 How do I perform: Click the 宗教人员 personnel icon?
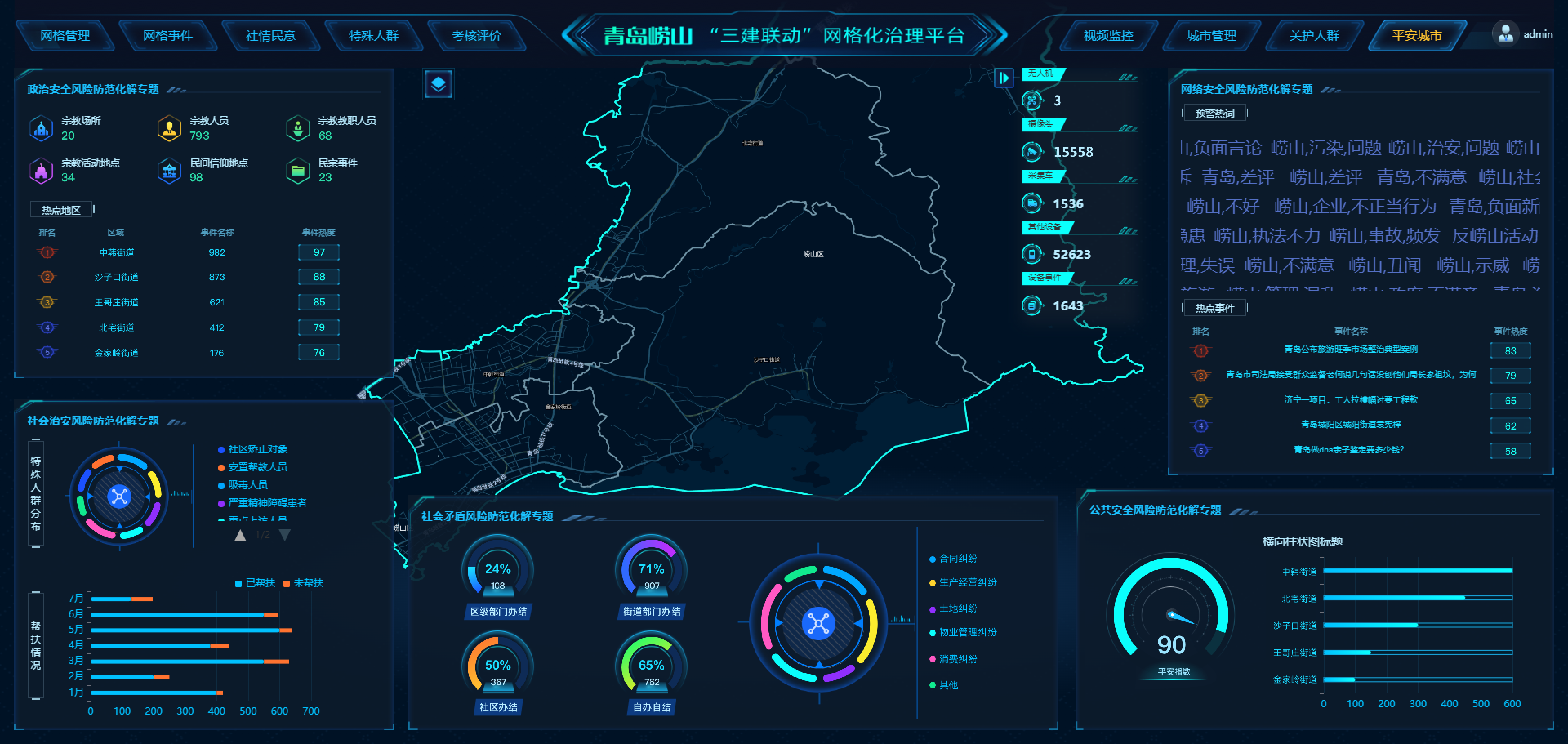(x=169, y=129)
